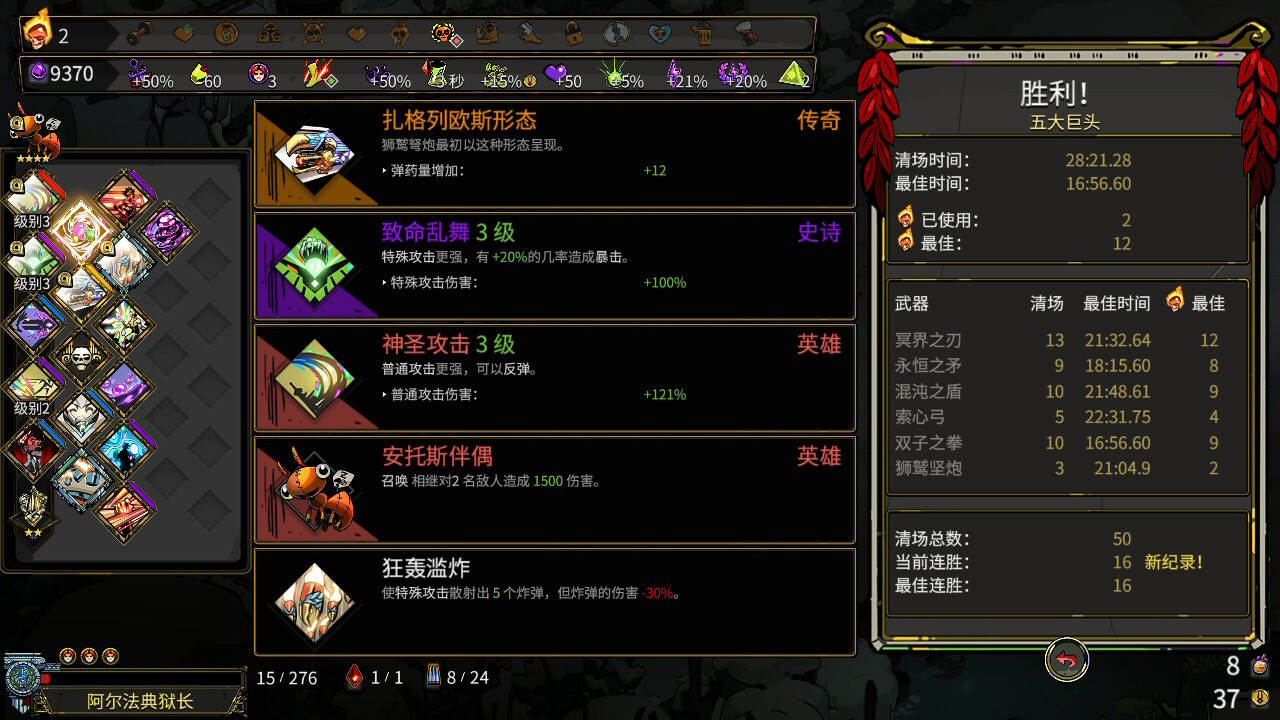Image resolution: width=1280 pixels, height=720 pixels.
Task: Click the ammo 8 / 24 indicator
Action: [x=458, y=677]
